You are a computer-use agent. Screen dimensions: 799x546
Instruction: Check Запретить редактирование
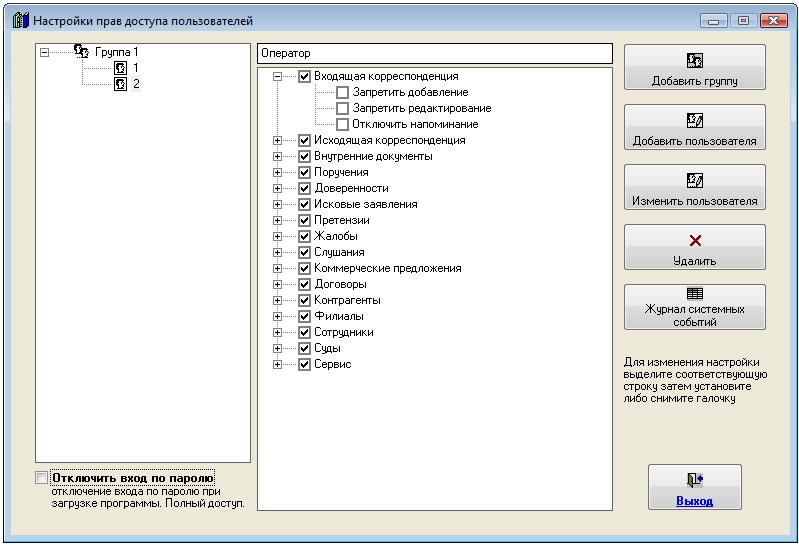click(x=342, y=109)
